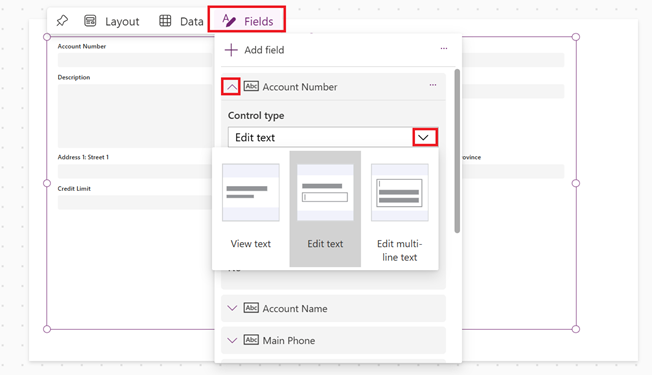
Task: Click the plus icon beside Add field
Action: pos(231,50)
